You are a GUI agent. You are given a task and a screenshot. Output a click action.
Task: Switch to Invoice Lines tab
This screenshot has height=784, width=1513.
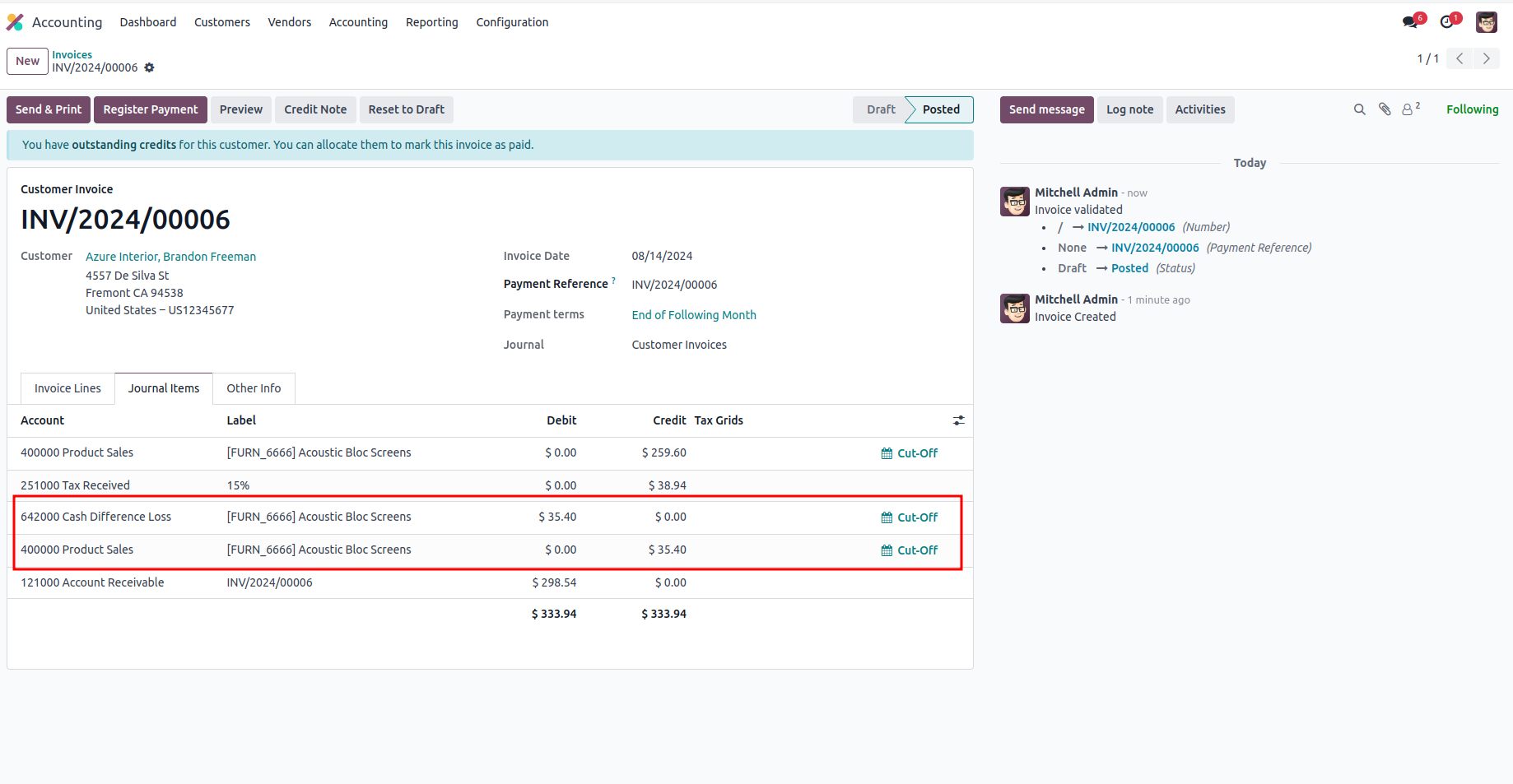[x=68, y=388]
